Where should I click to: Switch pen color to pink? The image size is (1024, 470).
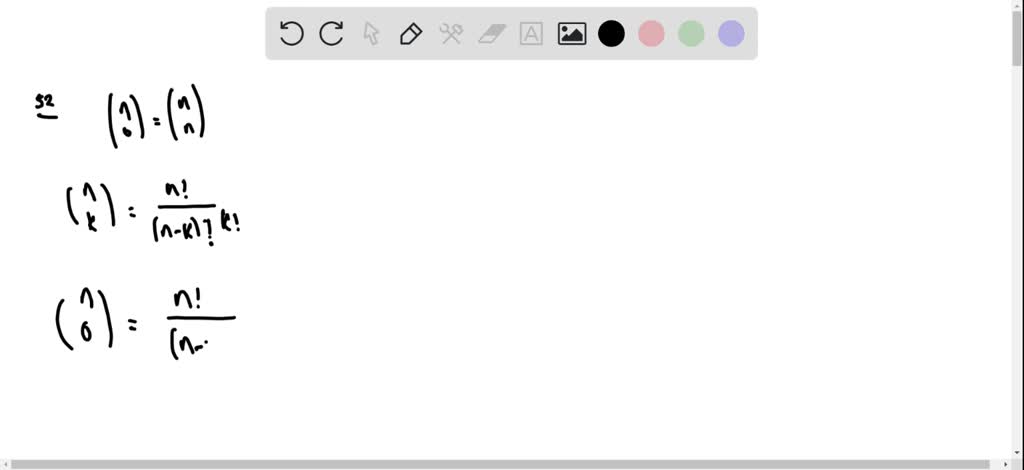click(x=651, y=33)
